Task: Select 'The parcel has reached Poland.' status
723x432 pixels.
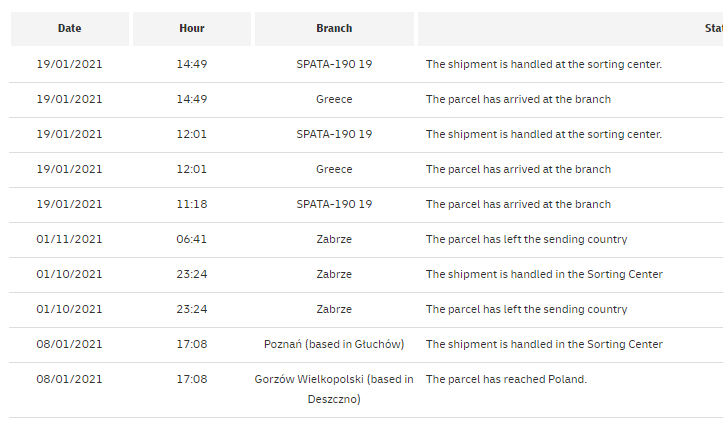Action: [506, 380]
